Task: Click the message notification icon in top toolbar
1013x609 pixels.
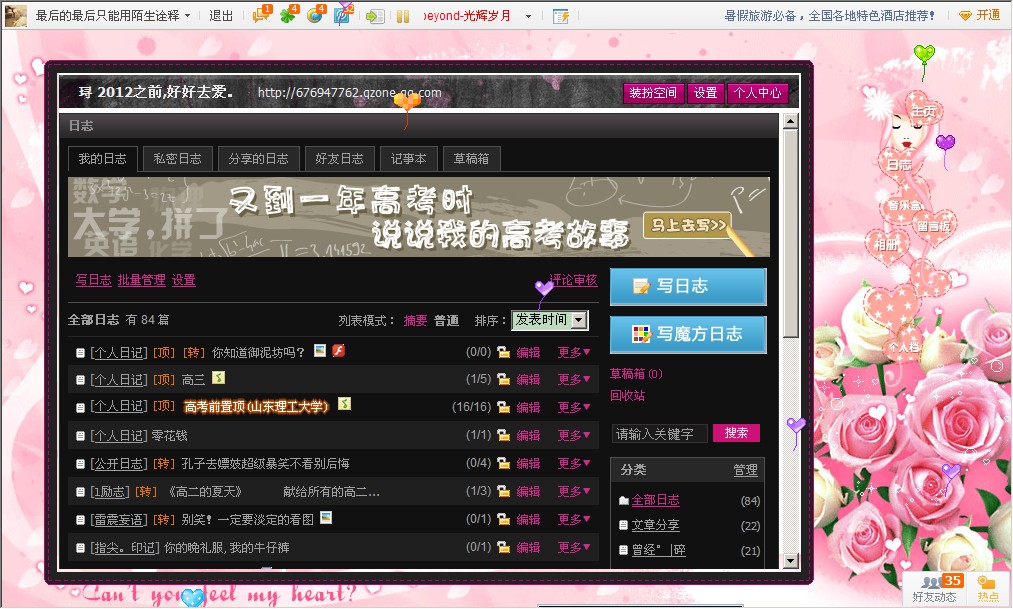Action: coord(261,15)
